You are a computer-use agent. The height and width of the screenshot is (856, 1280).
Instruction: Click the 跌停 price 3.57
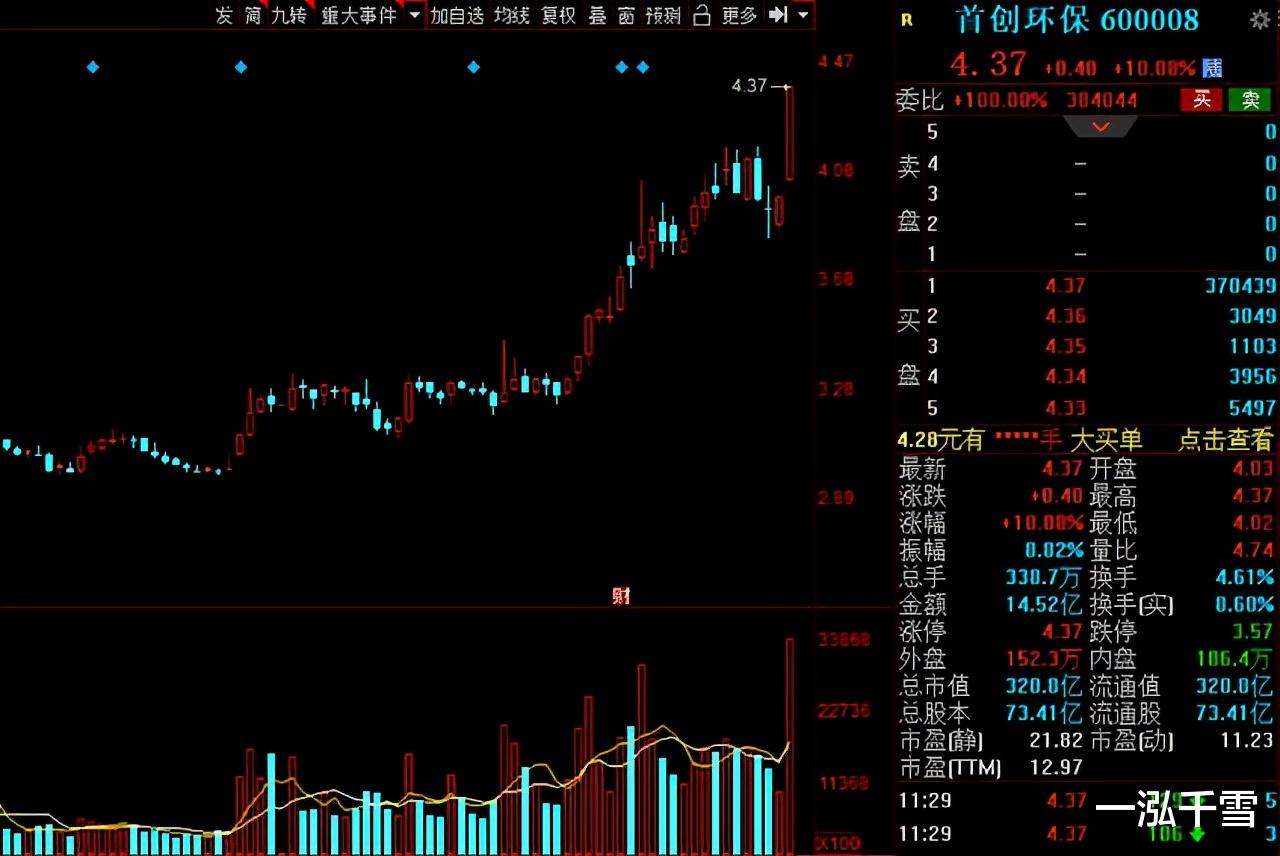(x=1254, y=631)
